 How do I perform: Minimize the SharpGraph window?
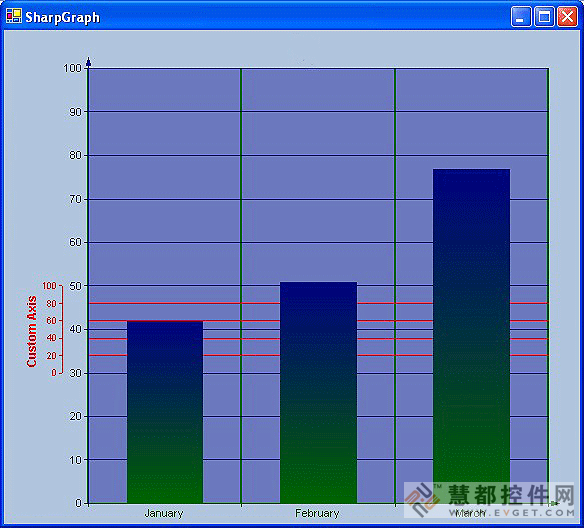click(521, 17)
